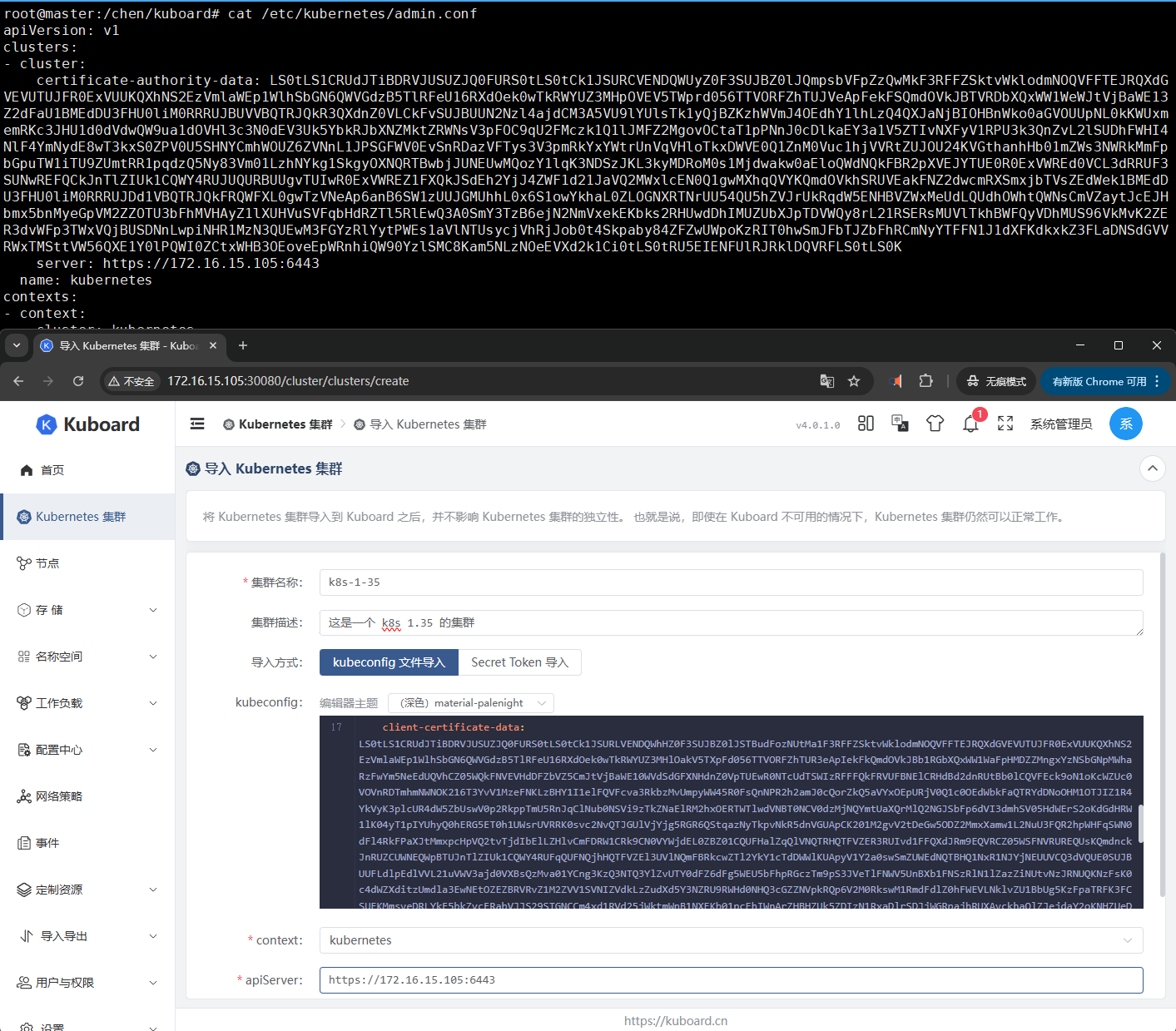Expand 工作负载 sidebar menu

(87, 703)
